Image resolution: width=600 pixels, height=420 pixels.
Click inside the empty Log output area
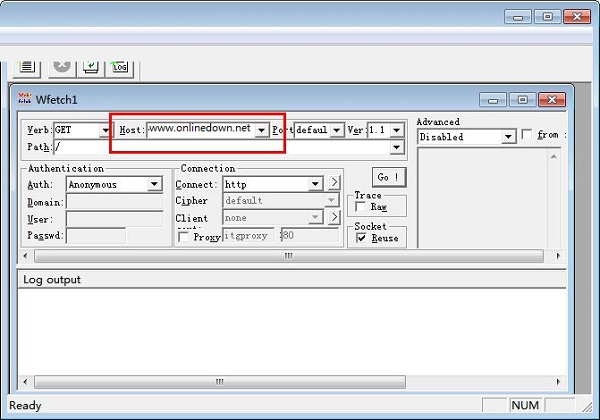coord(292,331)
